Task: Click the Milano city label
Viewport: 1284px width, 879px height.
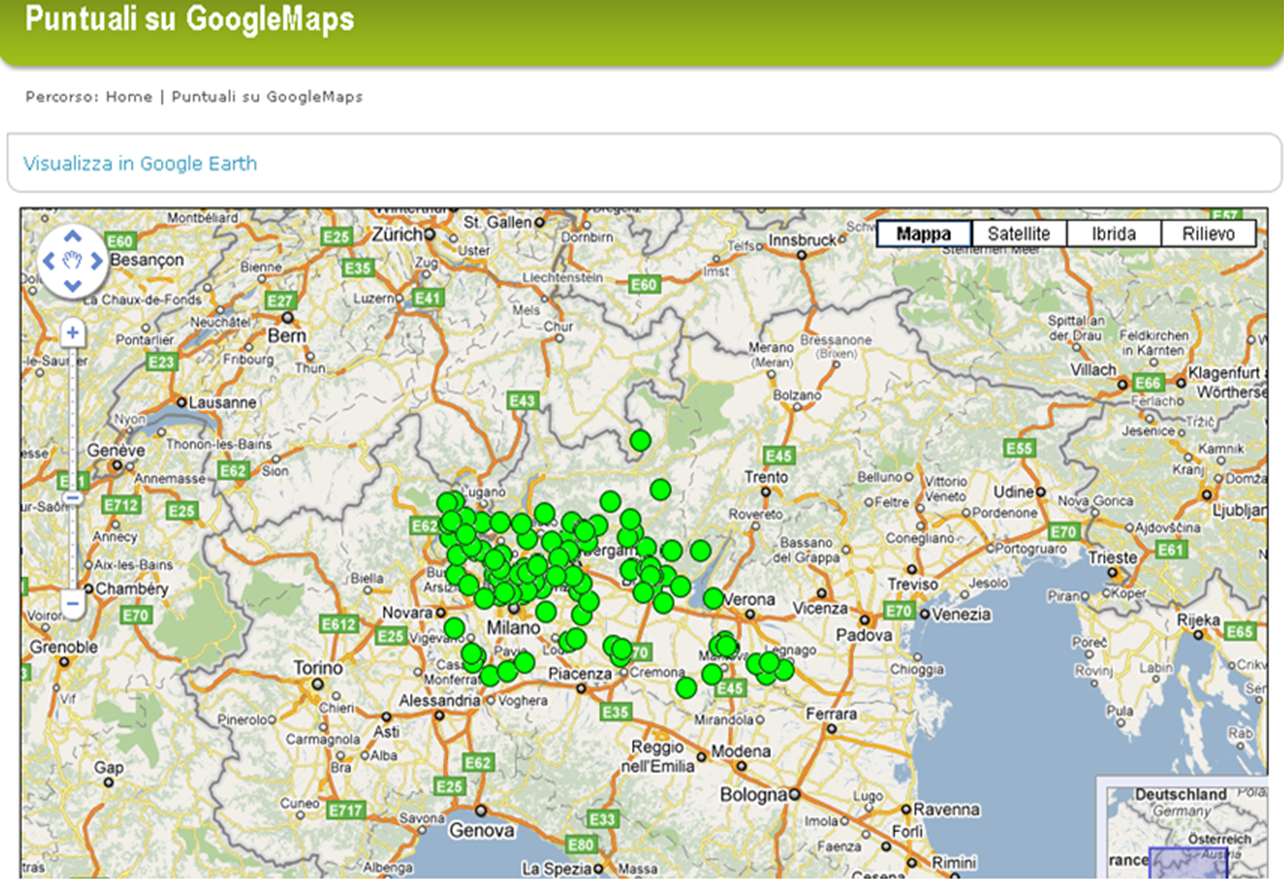Action: [x=513, y=627]
